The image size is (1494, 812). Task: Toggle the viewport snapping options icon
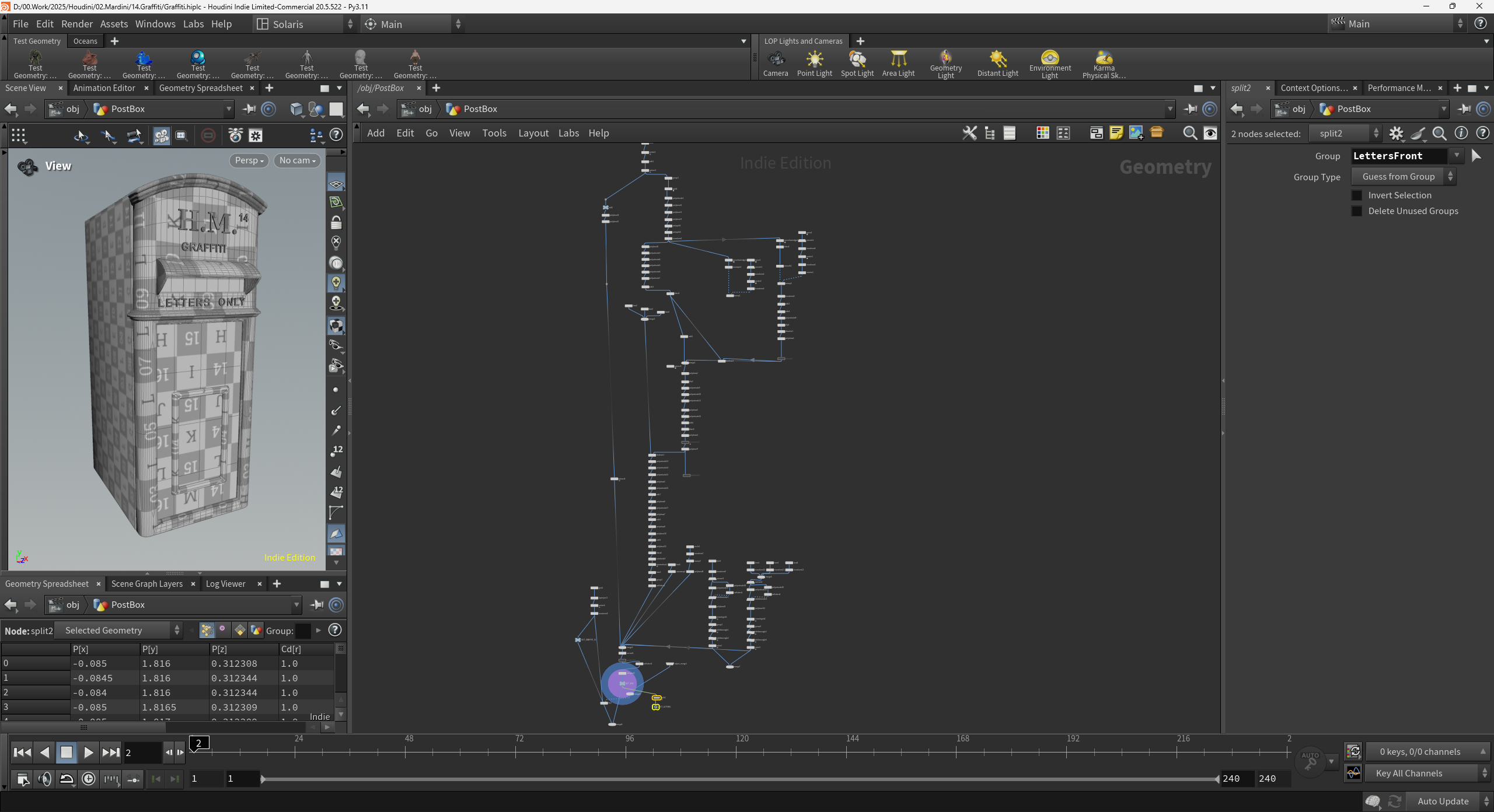coord(19,135)
